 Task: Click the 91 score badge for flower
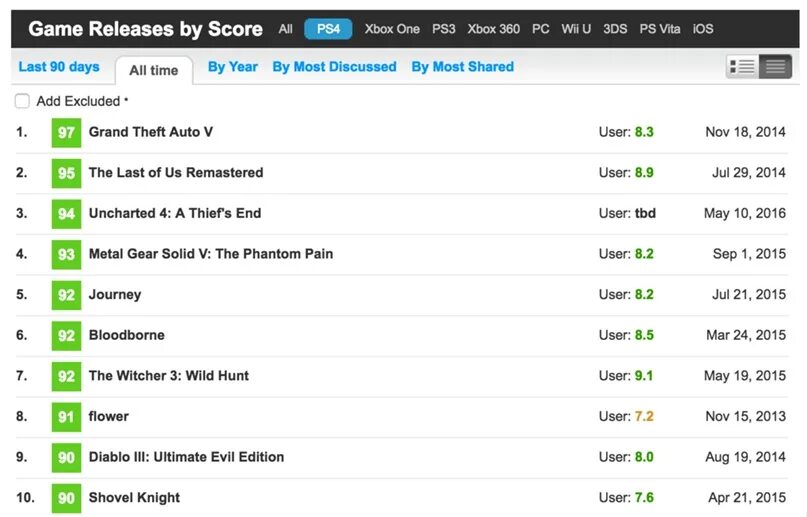66,417
